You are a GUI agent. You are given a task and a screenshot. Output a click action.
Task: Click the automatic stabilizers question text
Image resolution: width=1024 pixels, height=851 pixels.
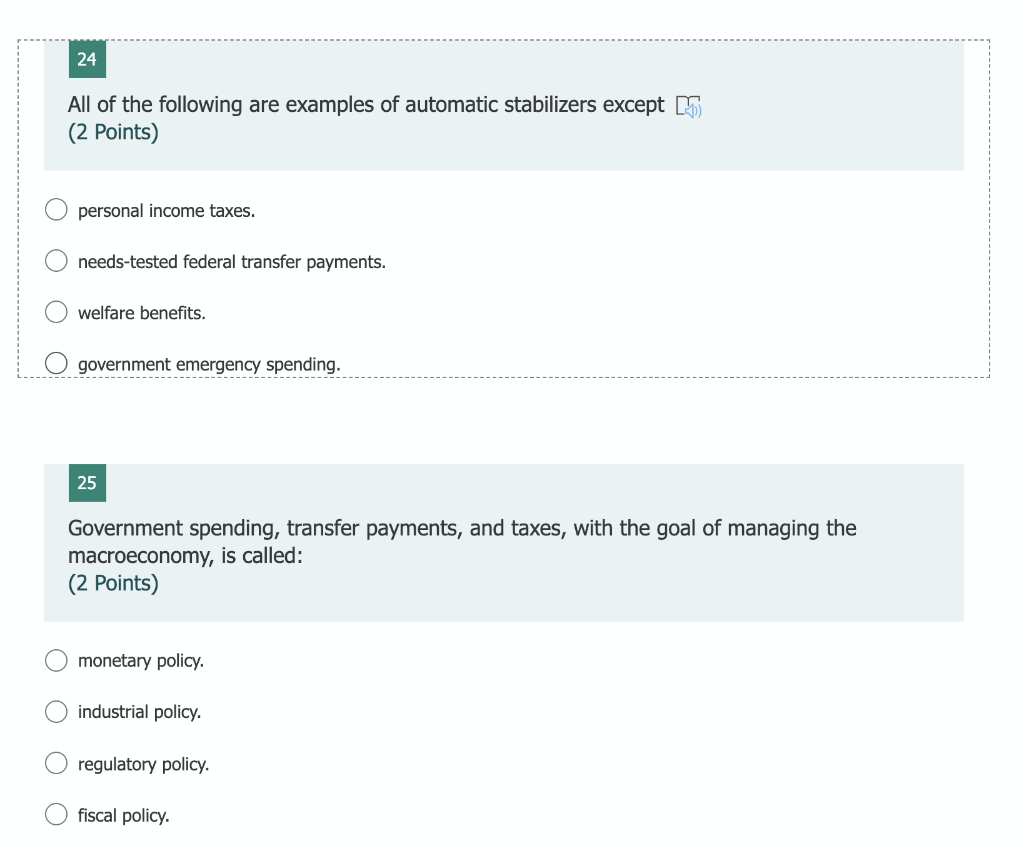[366, 104]
